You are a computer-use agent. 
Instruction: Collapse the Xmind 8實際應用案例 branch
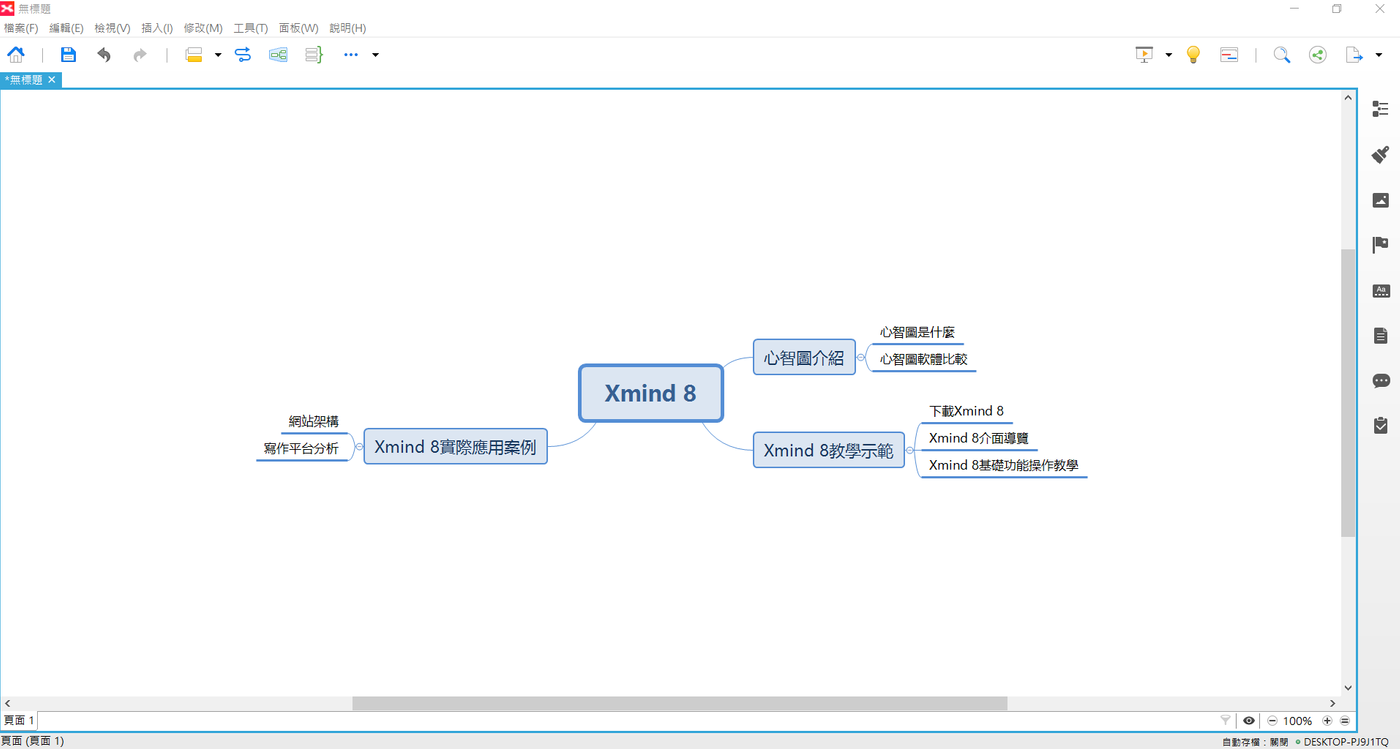pos(359,447)
